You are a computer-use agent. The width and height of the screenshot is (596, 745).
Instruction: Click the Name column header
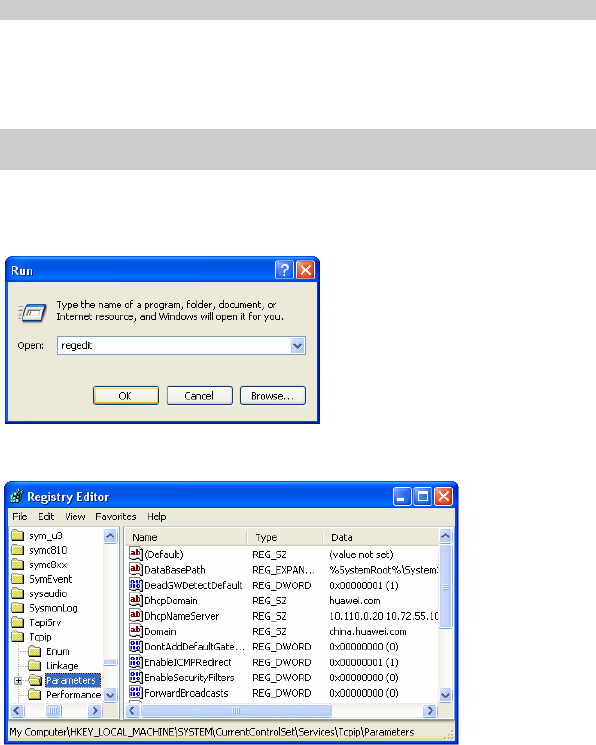187,537
